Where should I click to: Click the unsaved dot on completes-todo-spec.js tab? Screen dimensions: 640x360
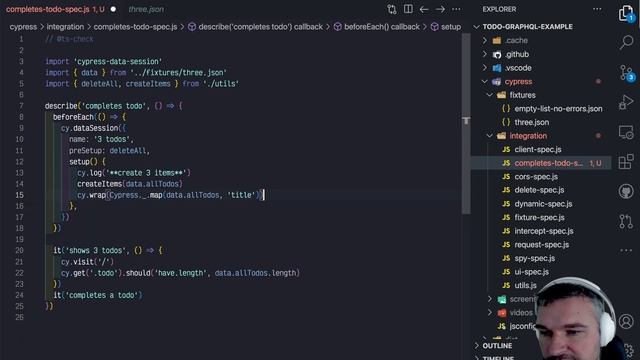click(113, 9)
